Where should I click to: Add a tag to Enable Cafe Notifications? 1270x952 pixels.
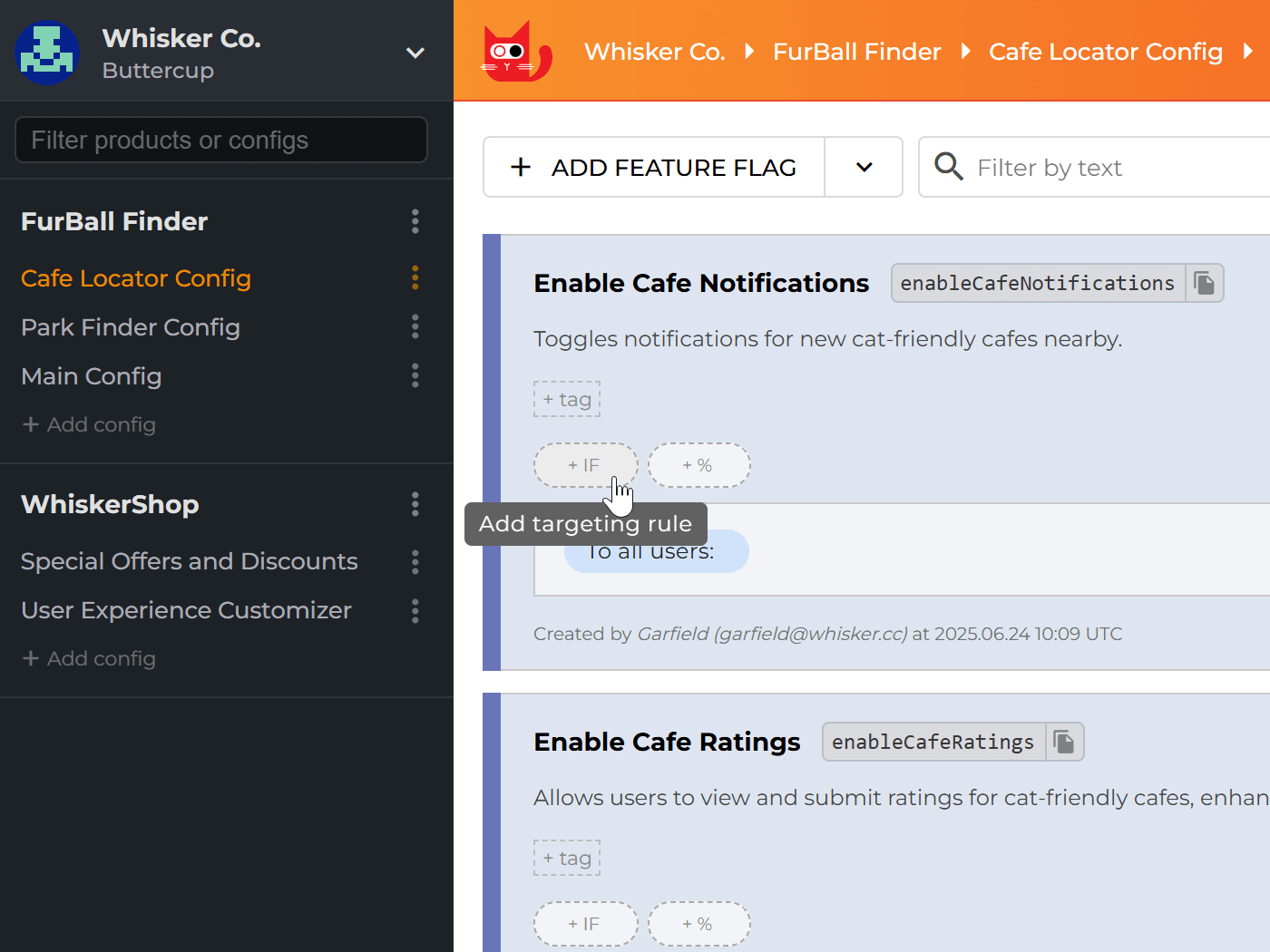point(567,399)
